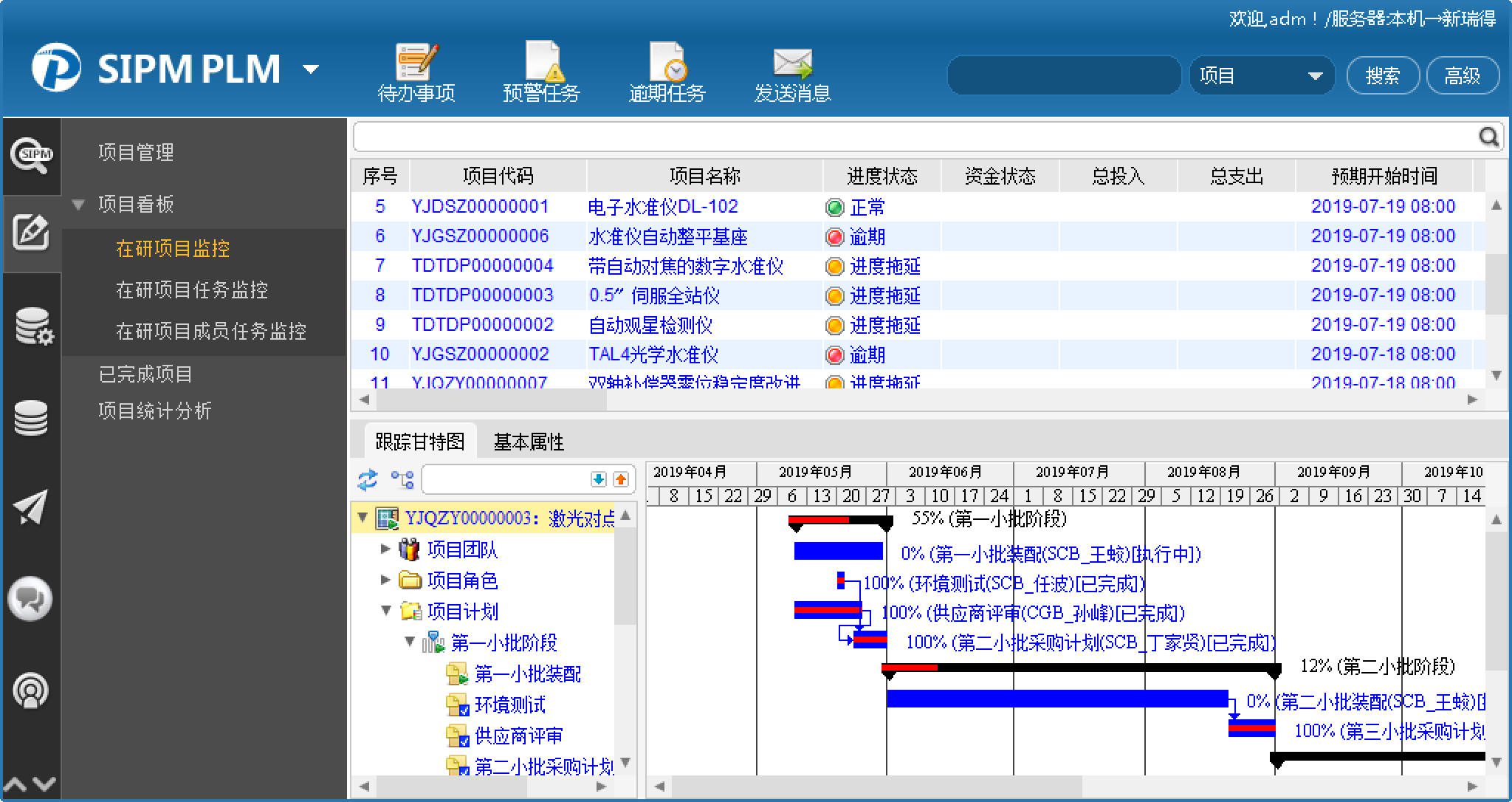
Task: Click the tree structure icon in Gantt toolbar
Action: coord(402,480)
